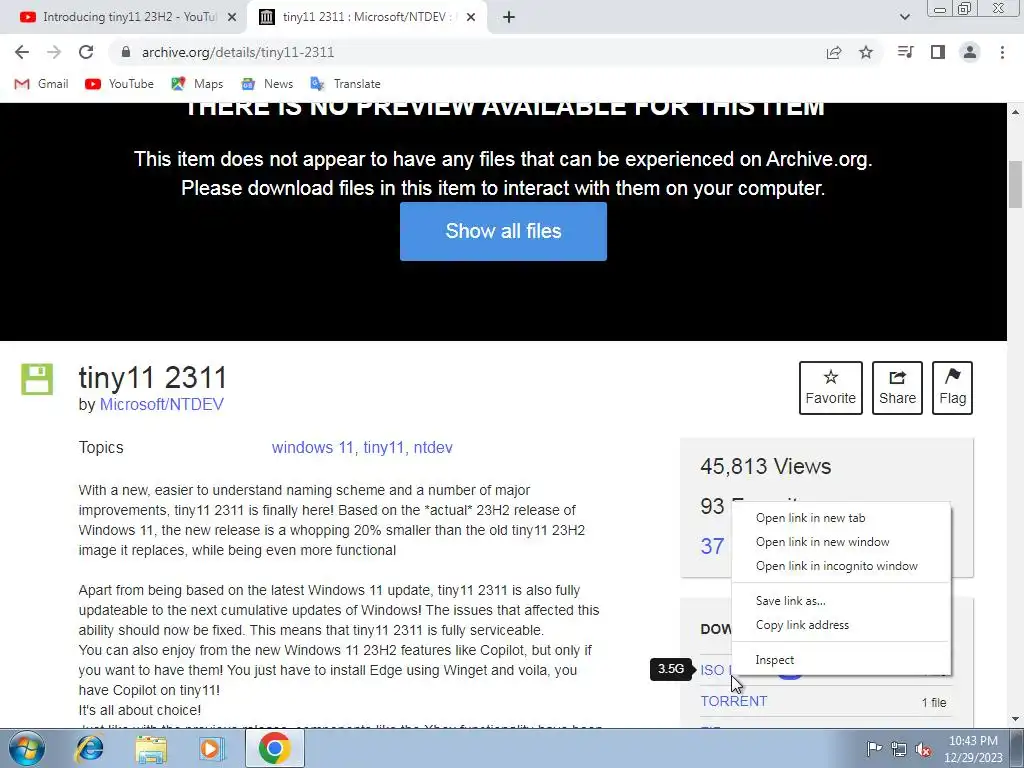
Task: Open Gmail bookmark
Action: [41, 84]
